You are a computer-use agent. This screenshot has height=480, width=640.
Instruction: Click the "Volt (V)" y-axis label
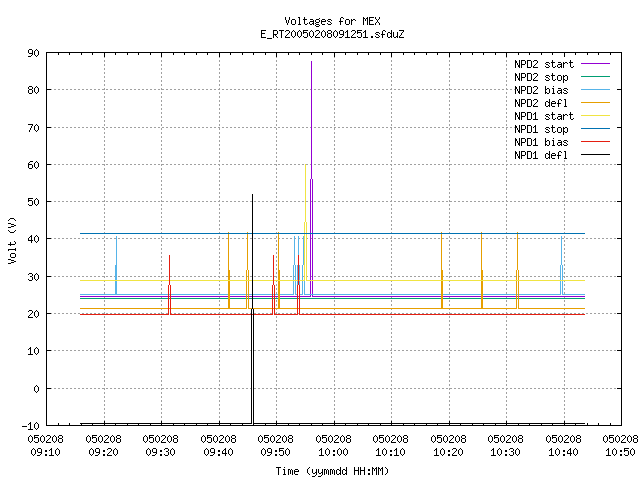(x=13, y=240)
